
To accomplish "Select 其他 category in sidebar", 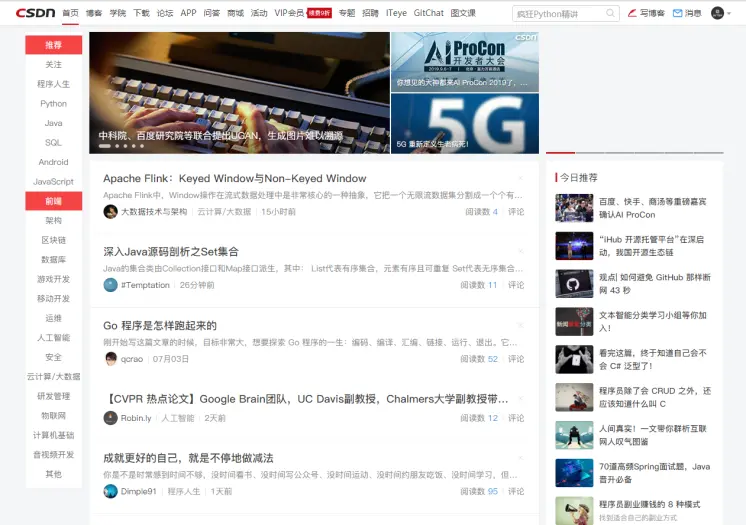I will (54, 474).
